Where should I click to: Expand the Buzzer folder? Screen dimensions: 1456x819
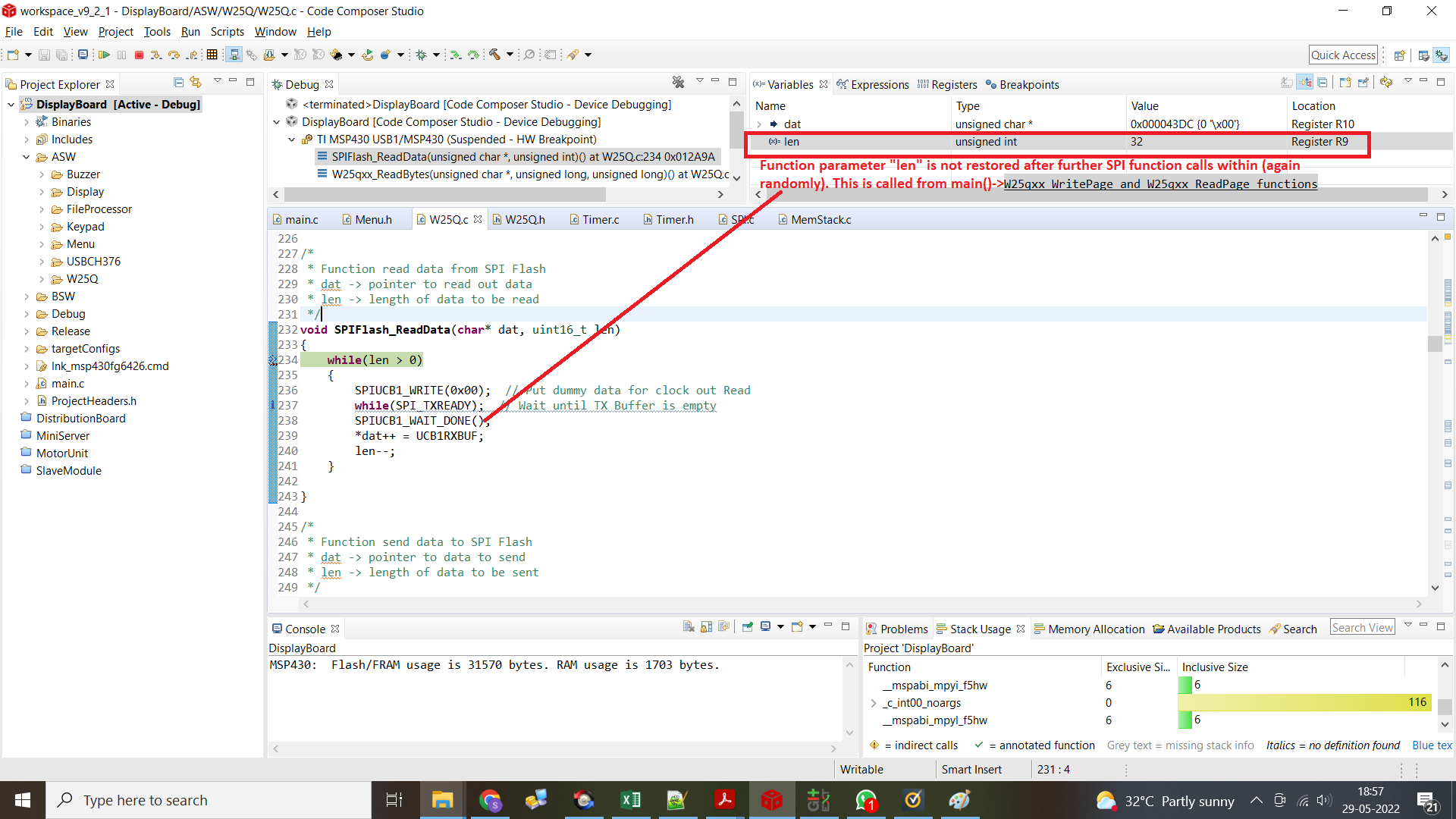coord(42,174)
